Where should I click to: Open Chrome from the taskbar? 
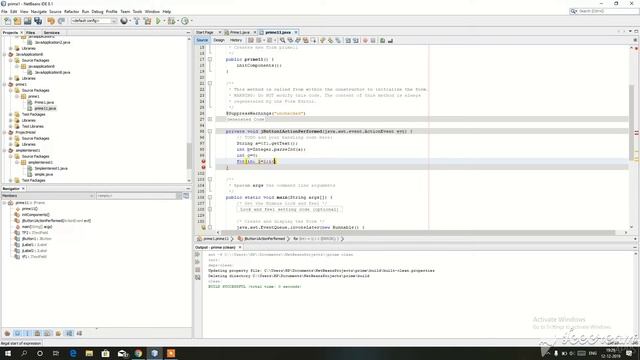(138, 353)
